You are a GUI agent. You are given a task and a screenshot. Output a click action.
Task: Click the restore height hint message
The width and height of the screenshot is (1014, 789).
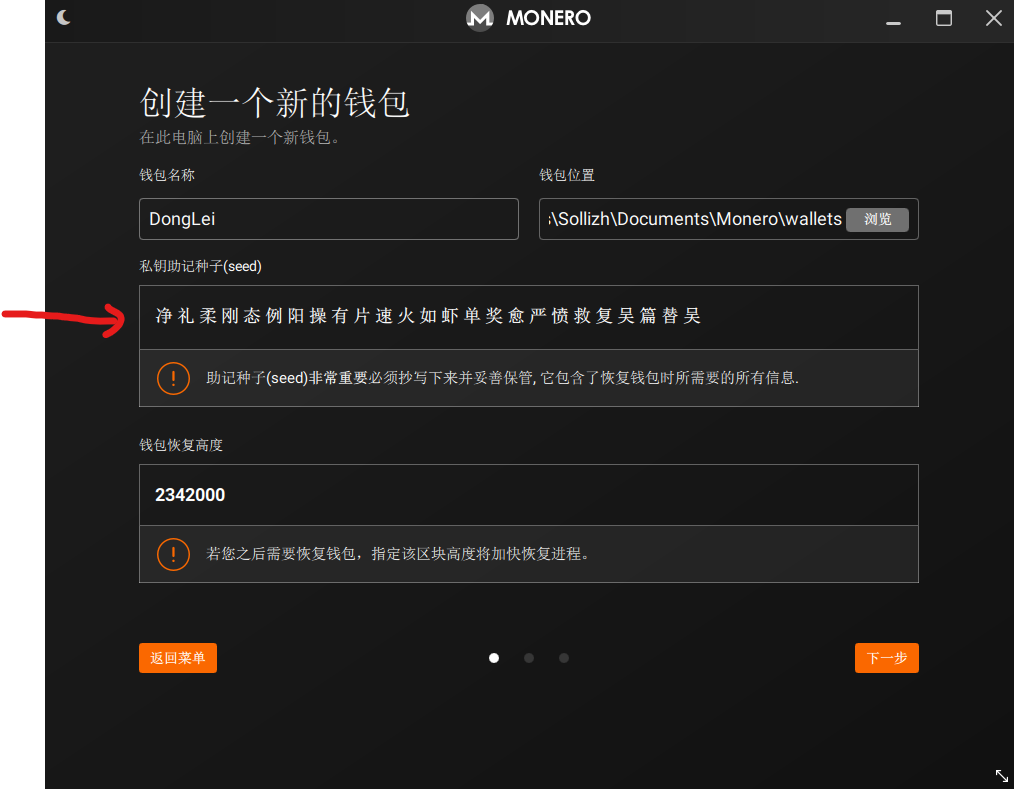tap(398, 553)
